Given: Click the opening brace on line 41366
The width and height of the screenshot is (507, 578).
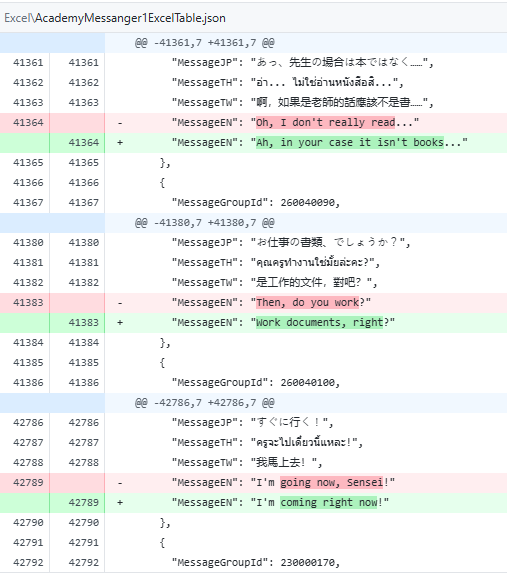Looking at the screenshot, I should click(x=162, y=183).
